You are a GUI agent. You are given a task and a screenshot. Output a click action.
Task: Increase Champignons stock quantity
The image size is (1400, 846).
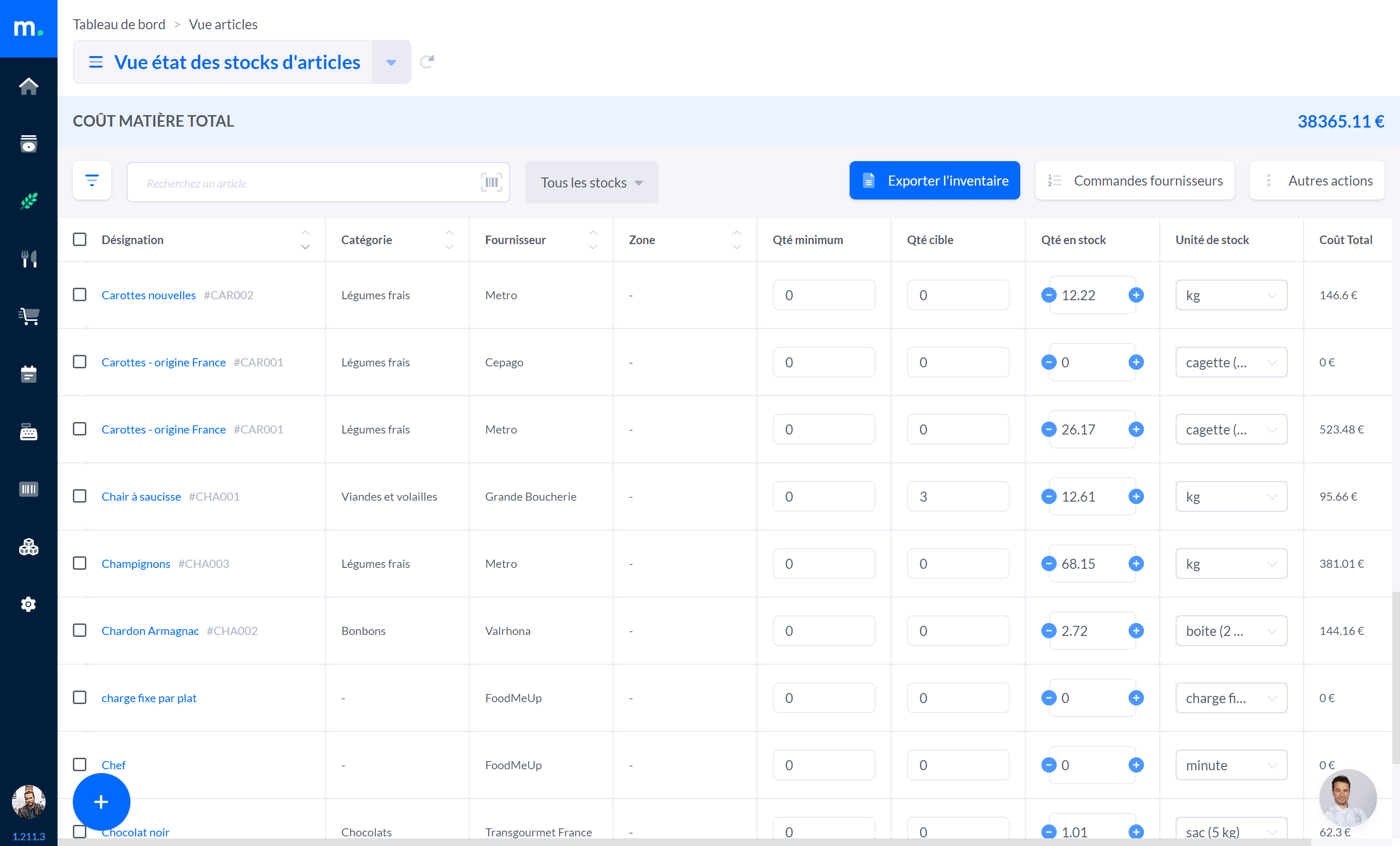1136,564
